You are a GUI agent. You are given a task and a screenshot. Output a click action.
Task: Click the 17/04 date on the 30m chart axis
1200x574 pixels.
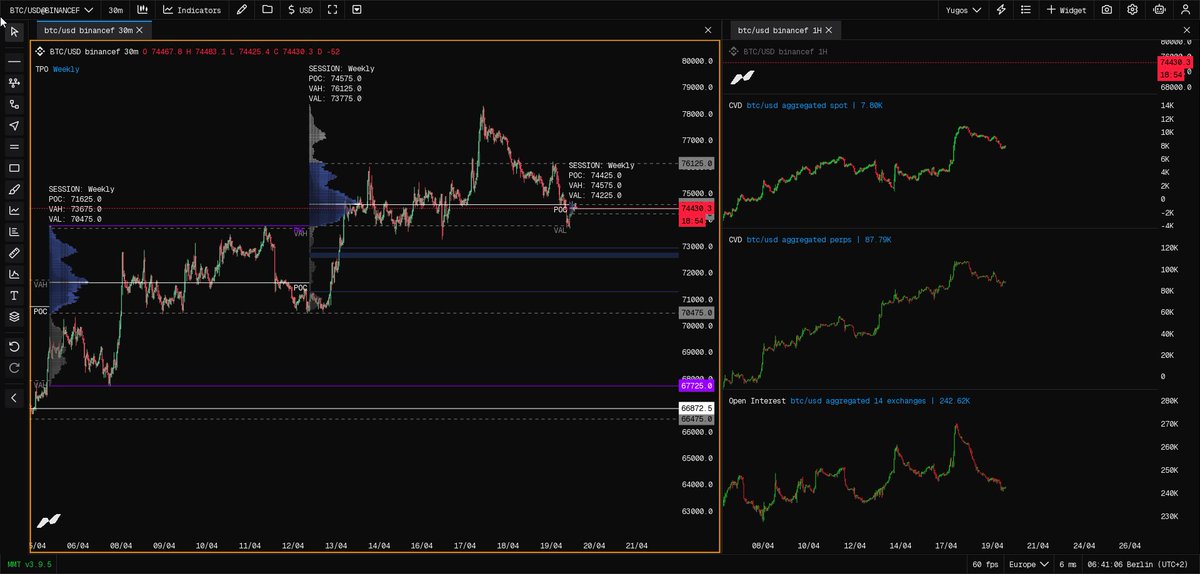(x=464, y=546)
